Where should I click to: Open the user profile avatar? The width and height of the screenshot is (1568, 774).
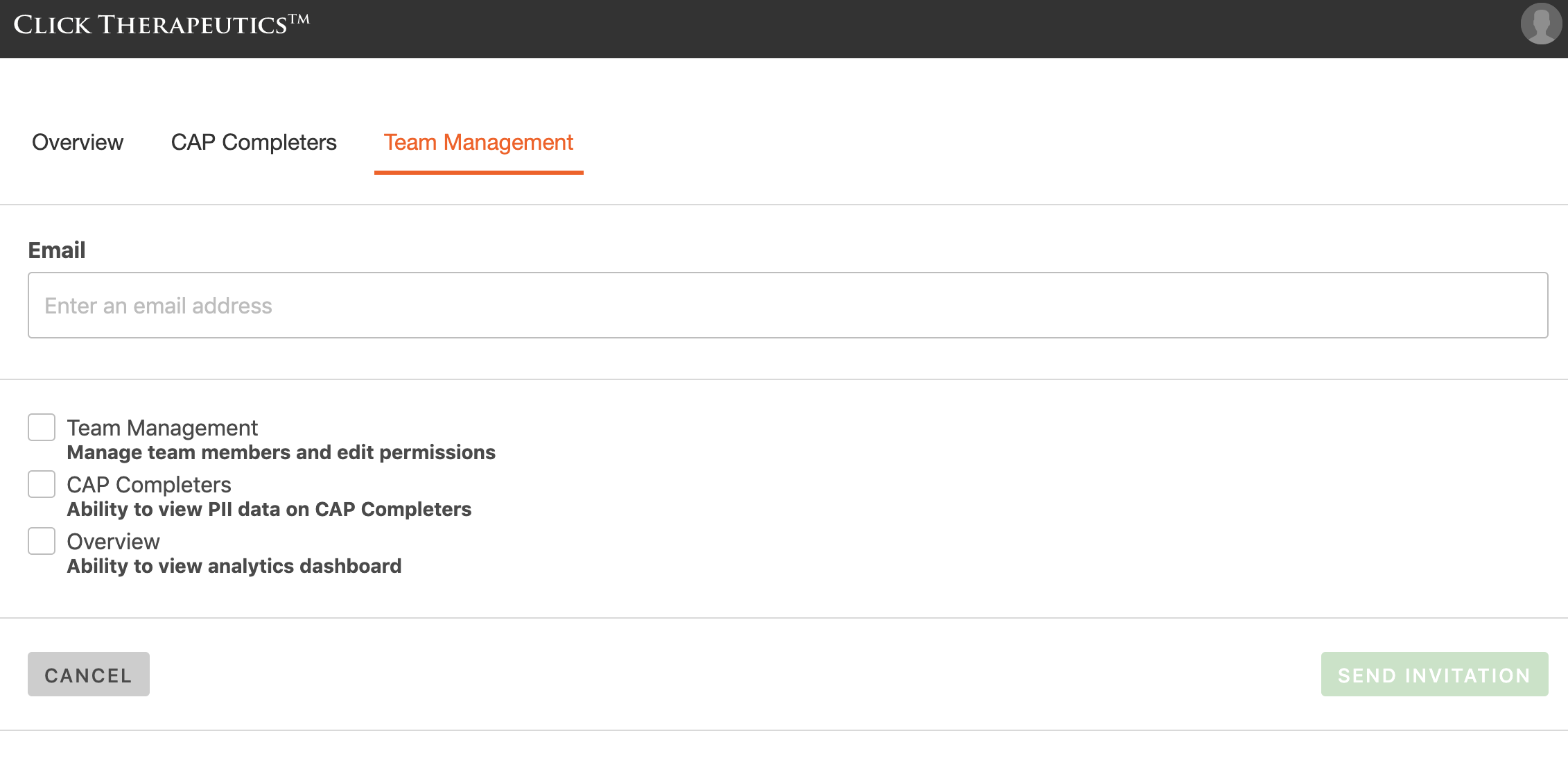1540,24
